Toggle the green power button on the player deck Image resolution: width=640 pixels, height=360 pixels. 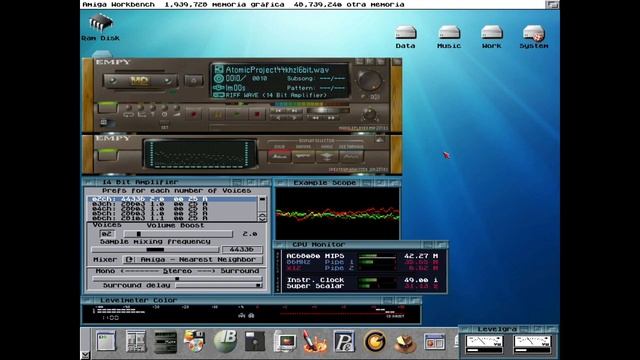(107, 107)
